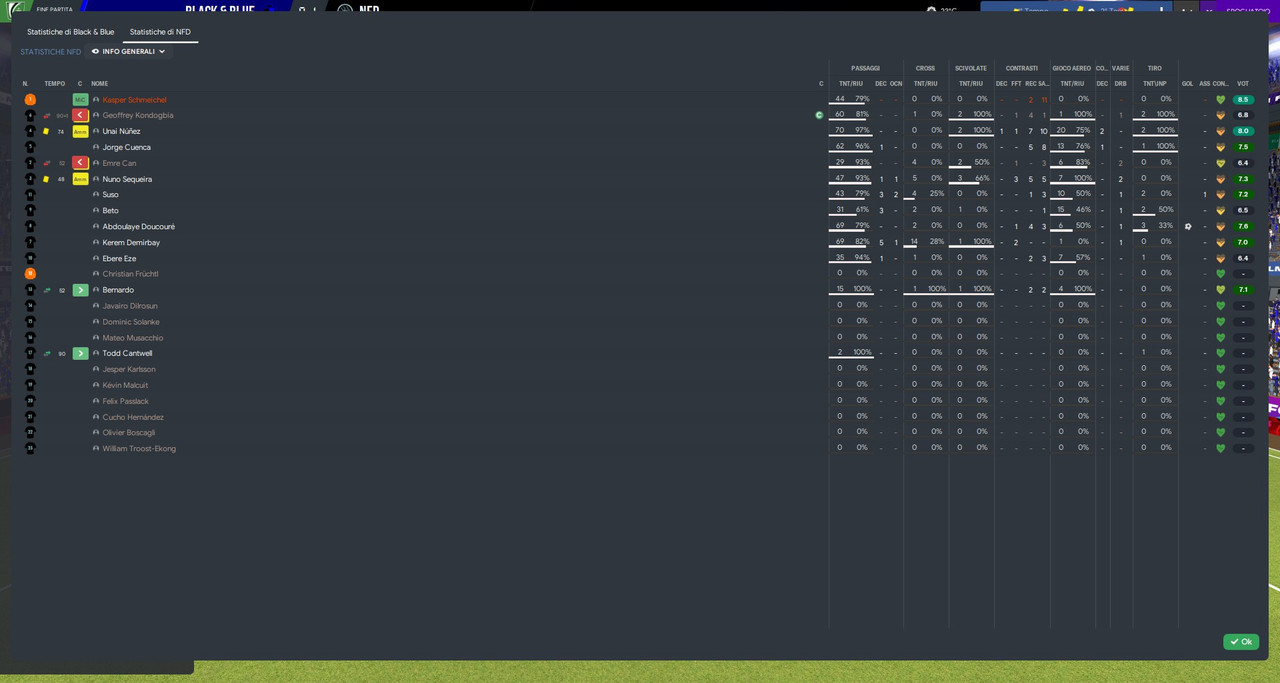
Task: Sort the table by NOME column
Action: 99,84
